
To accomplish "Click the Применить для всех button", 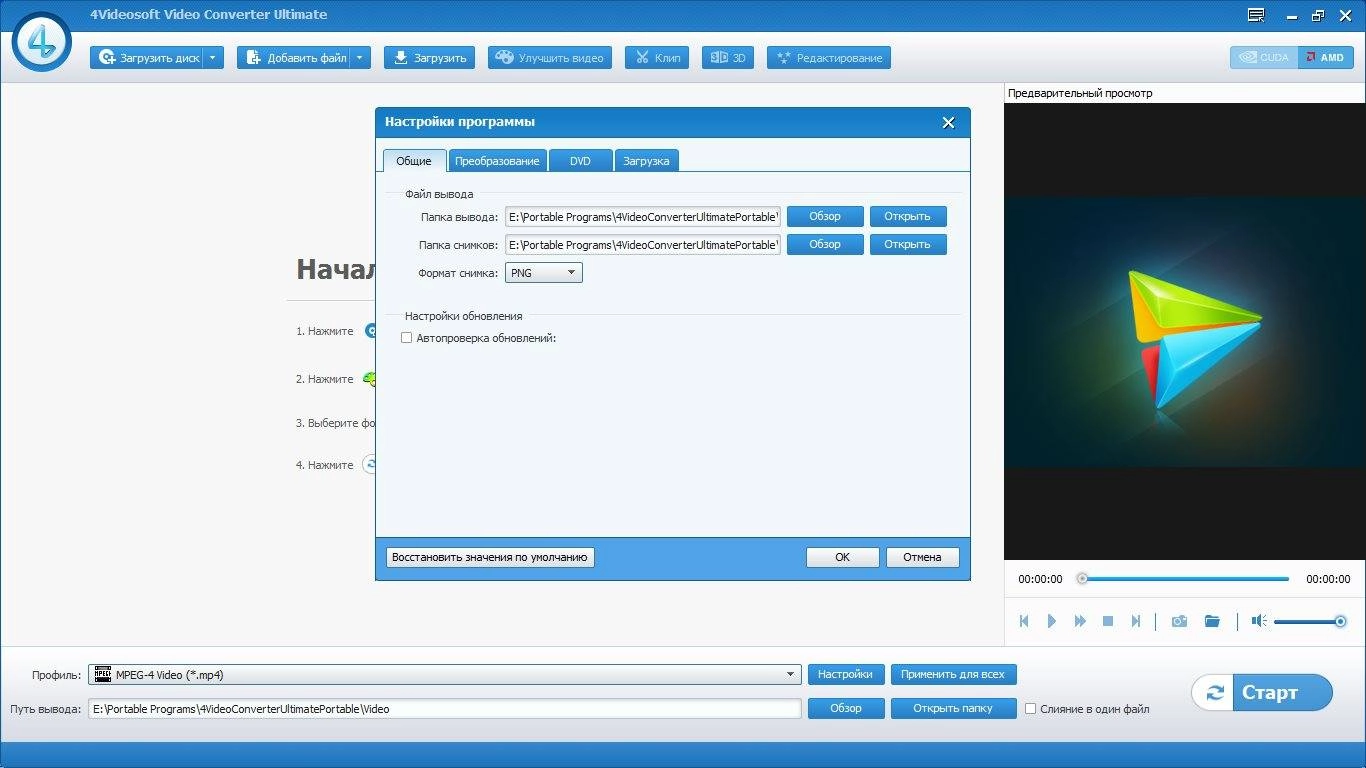I will [x=953, y=674].
